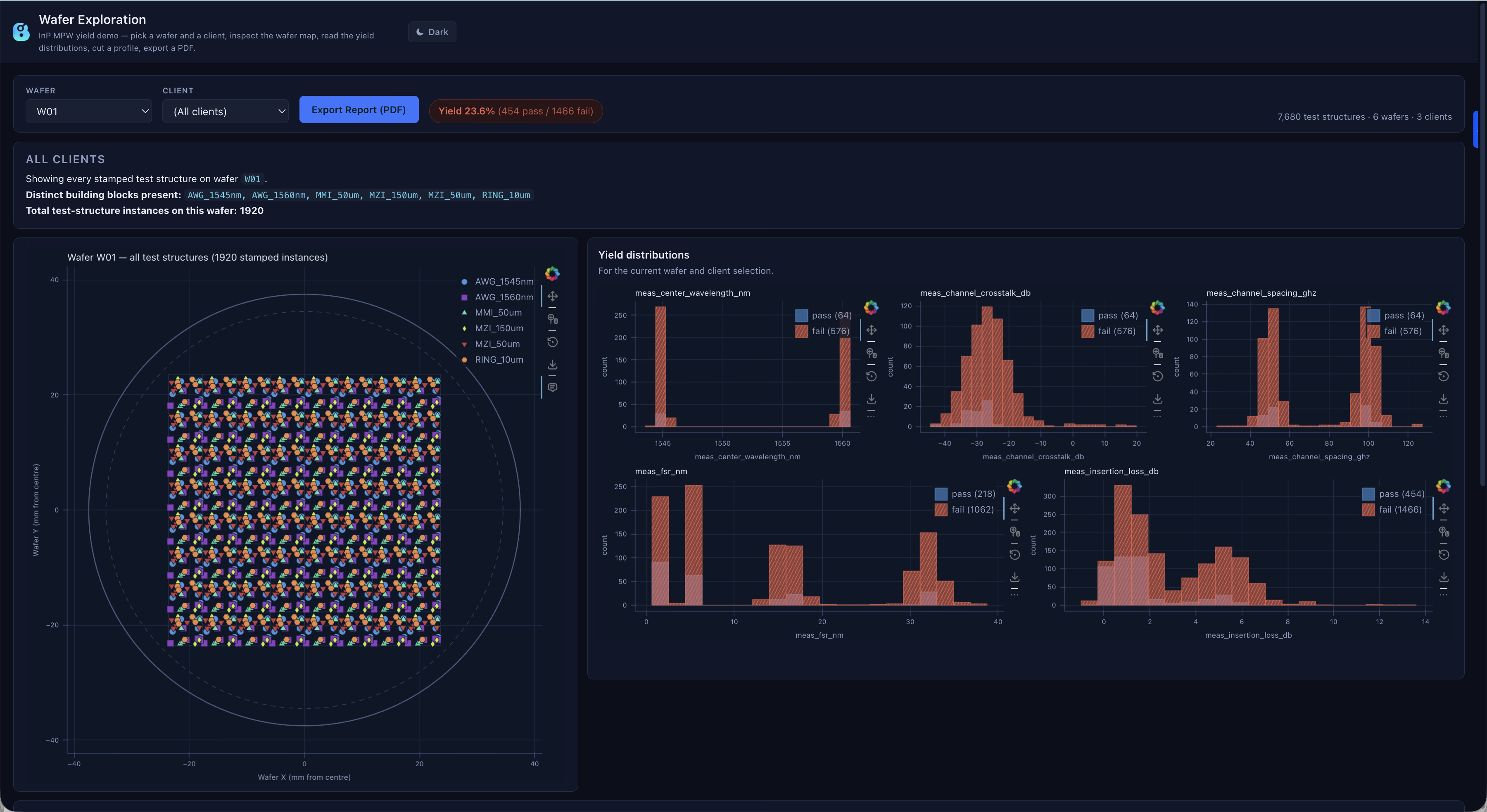1487x812 pixels.
Task: Open the Client (All clients) dropdown
Action: 226,112
